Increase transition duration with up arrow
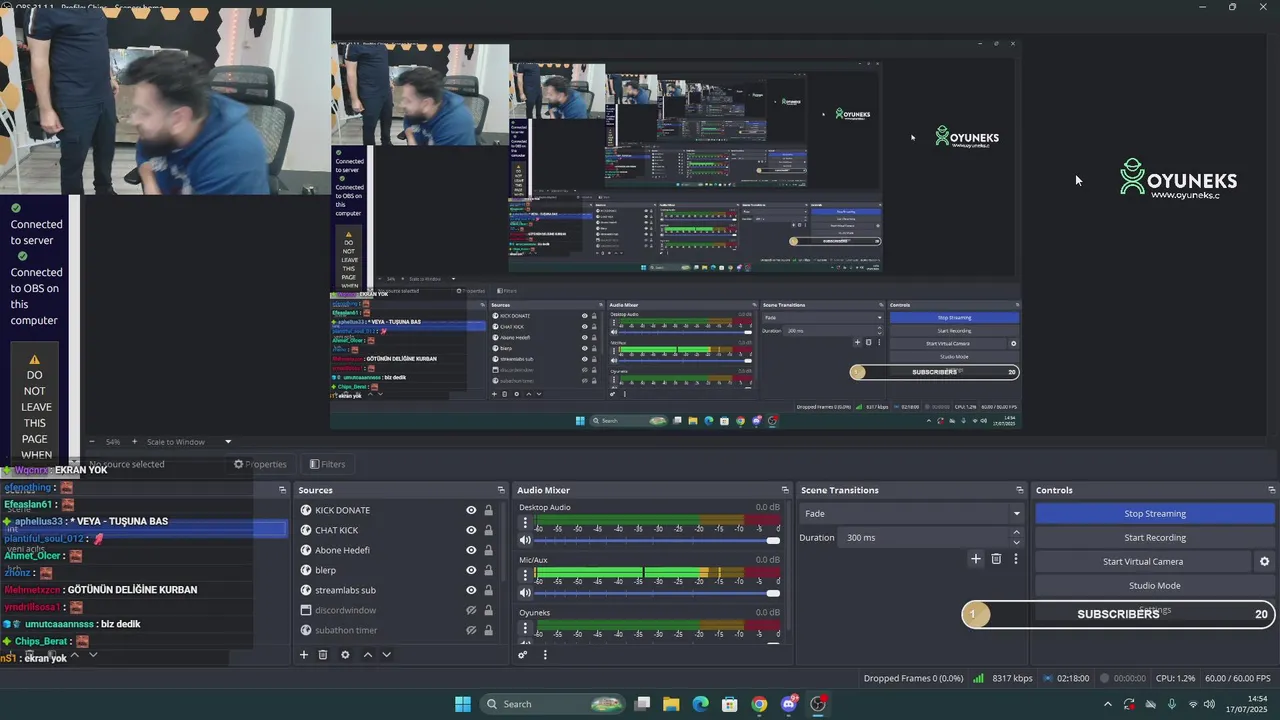Viewport: 1280px width, 720px height. pyautogui.click(x=1016, y=533)
